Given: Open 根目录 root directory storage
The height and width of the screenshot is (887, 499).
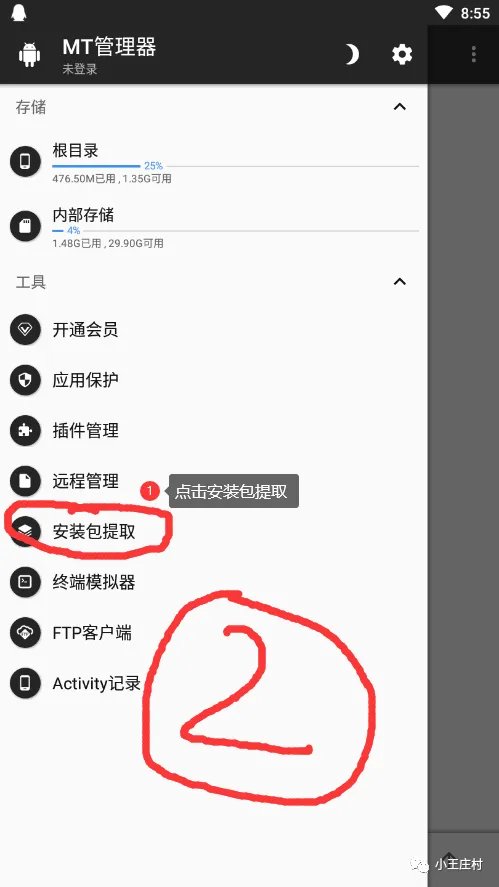Looking at the screenshot, I should (x=214, y=163).
